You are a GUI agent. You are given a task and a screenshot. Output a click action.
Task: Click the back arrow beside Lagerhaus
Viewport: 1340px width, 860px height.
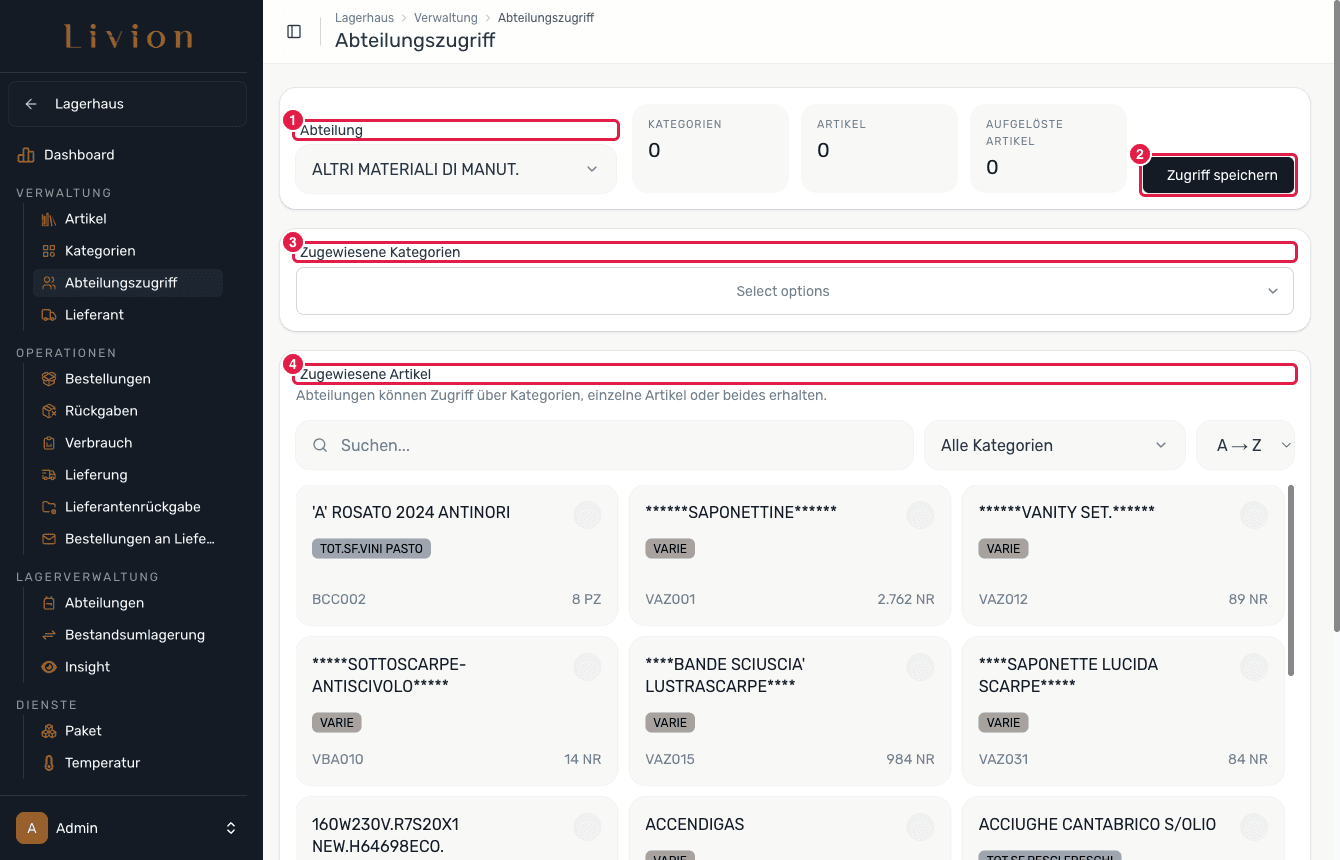pos(31,104)
